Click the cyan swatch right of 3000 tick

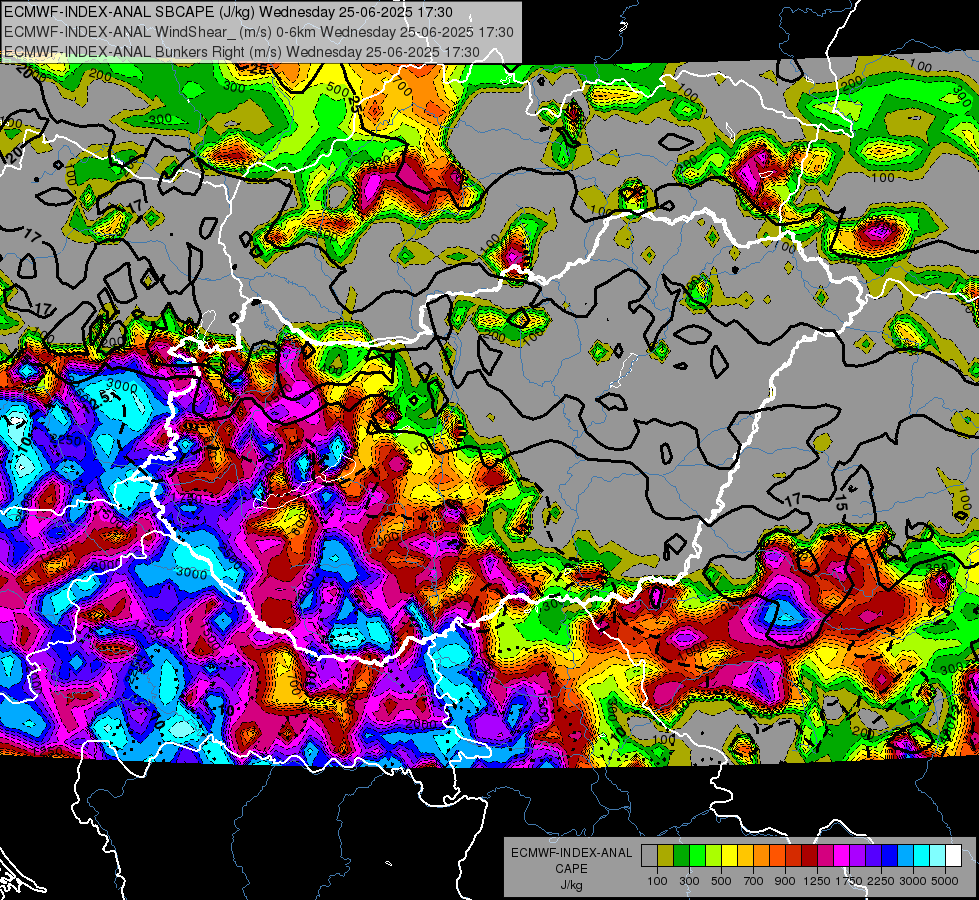pos(922,856)
